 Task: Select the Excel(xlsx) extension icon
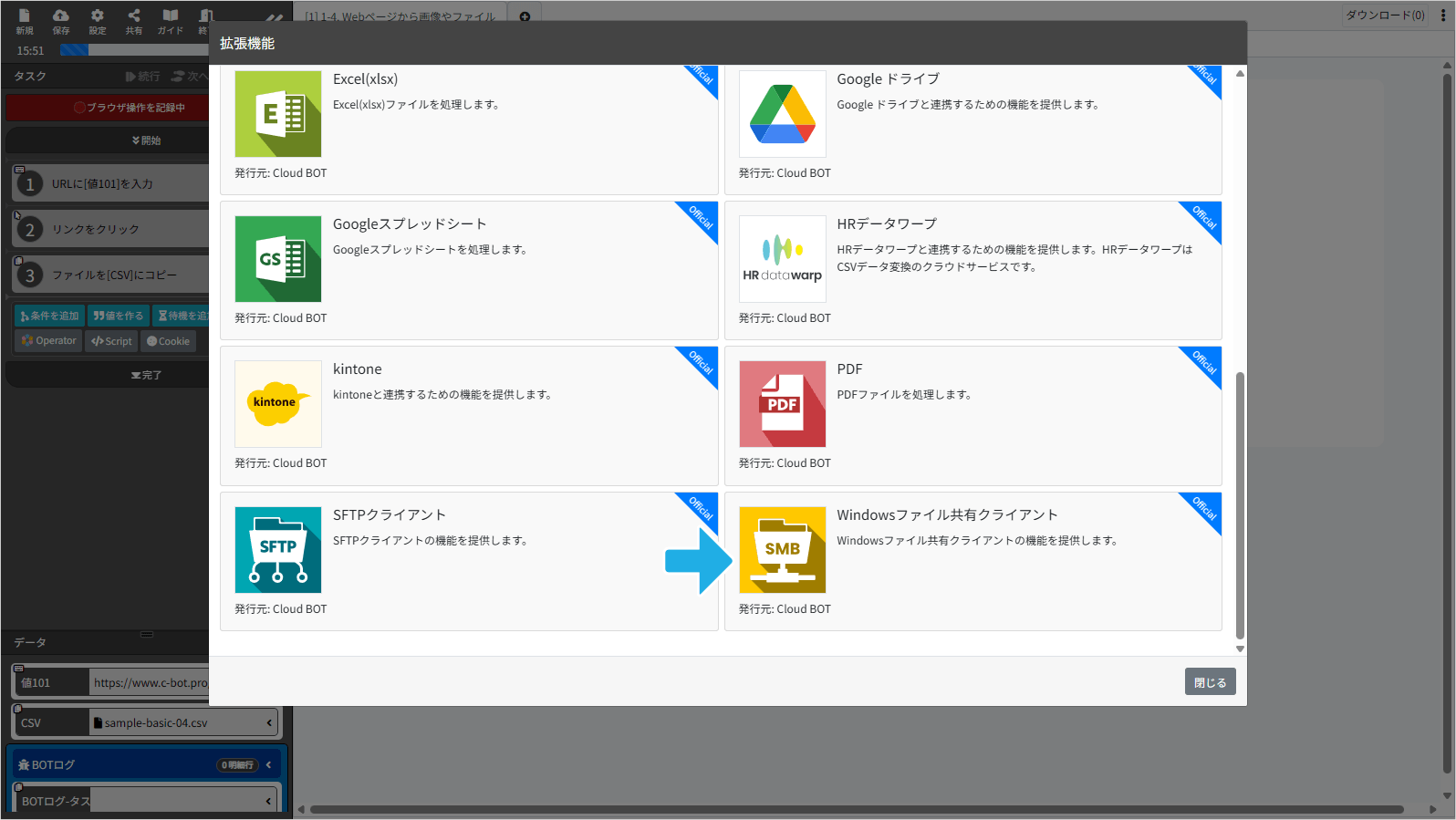click(278, 114)
